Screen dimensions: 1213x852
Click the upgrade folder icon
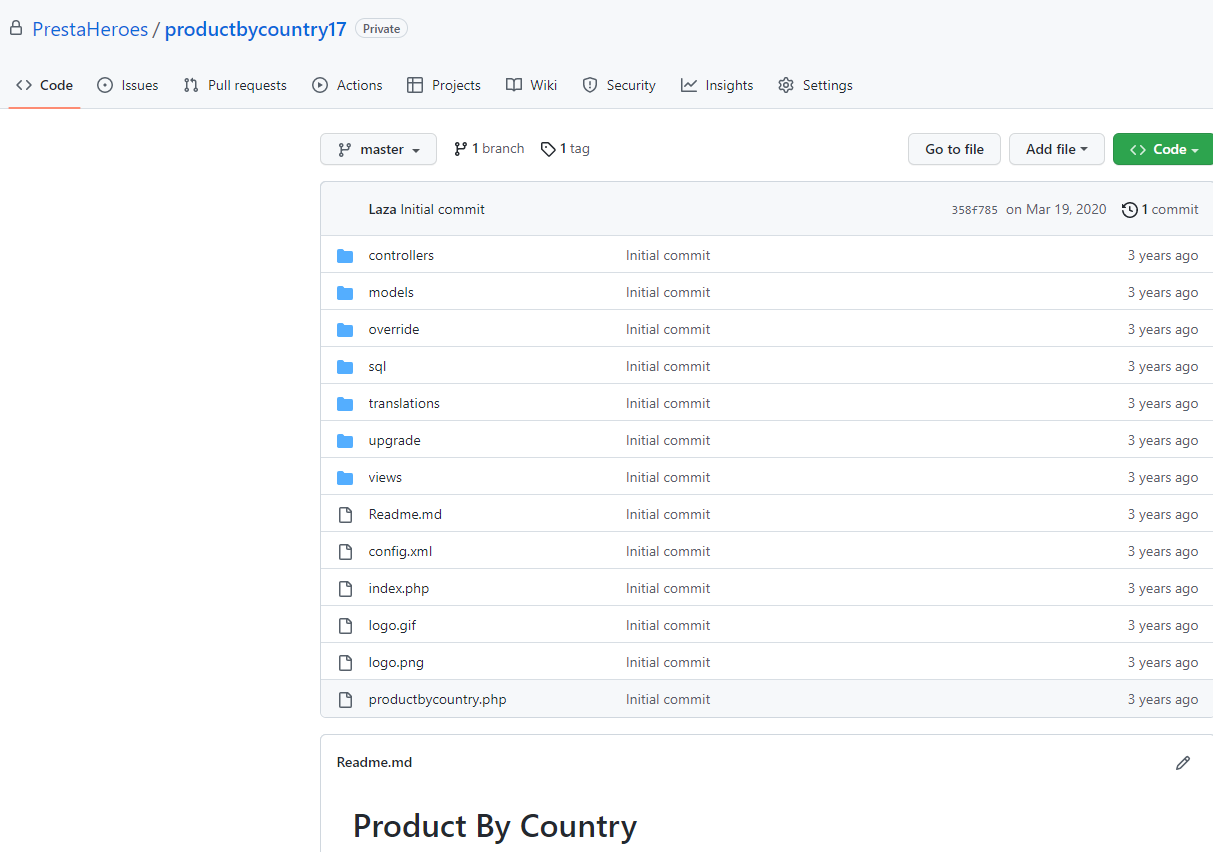[345, 441]
